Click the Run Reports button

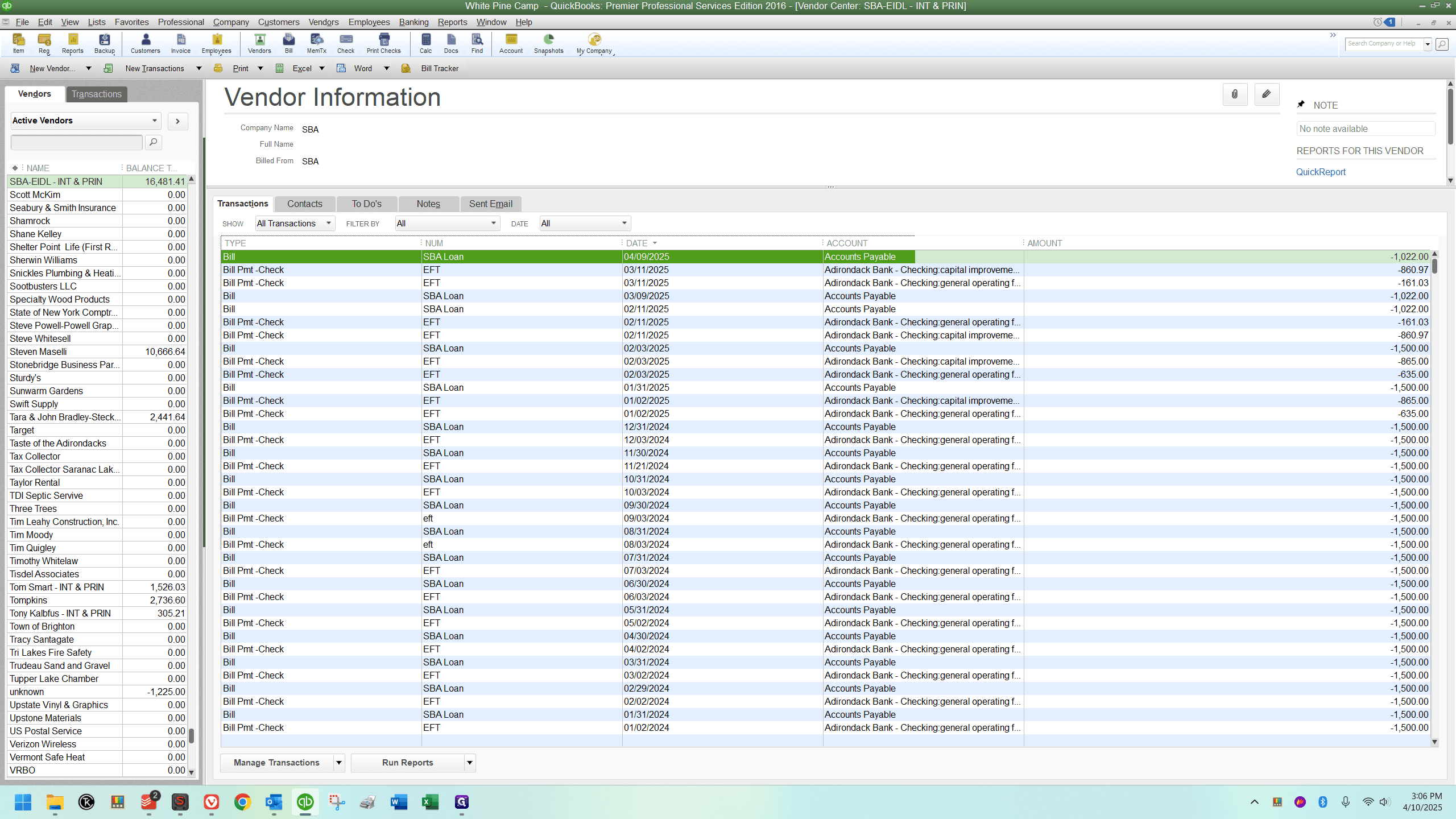pos(407,763)
